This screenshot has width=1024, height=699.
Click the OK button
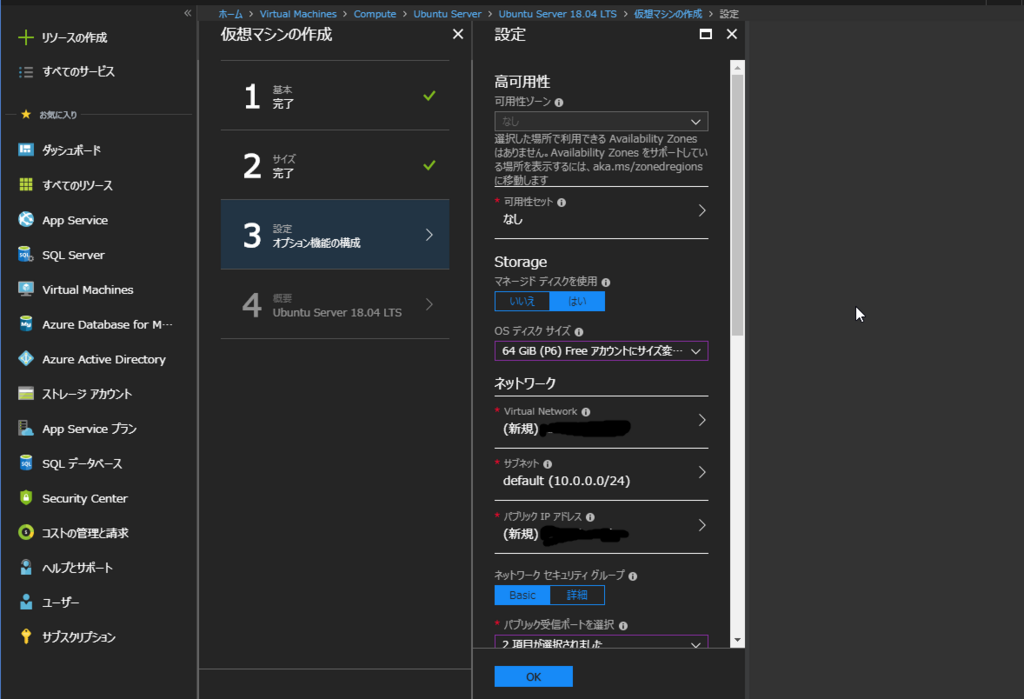tap(534, 677)
